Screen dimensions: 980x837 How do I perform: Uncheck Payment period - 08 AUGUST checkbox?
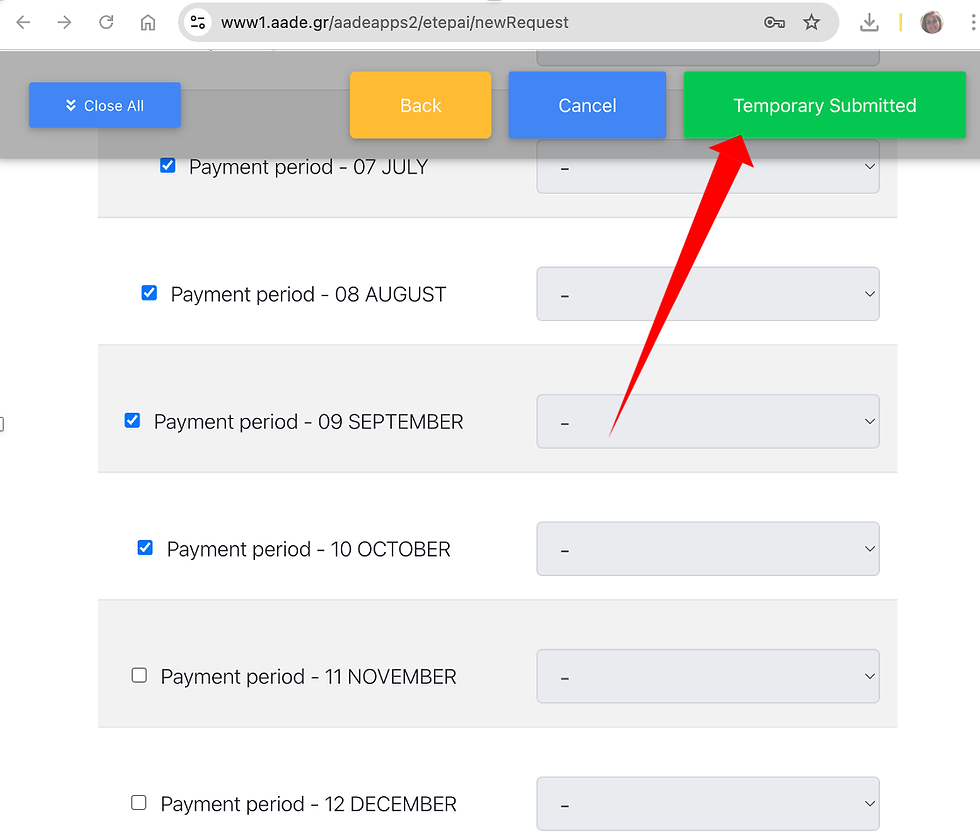click(149, 293)
